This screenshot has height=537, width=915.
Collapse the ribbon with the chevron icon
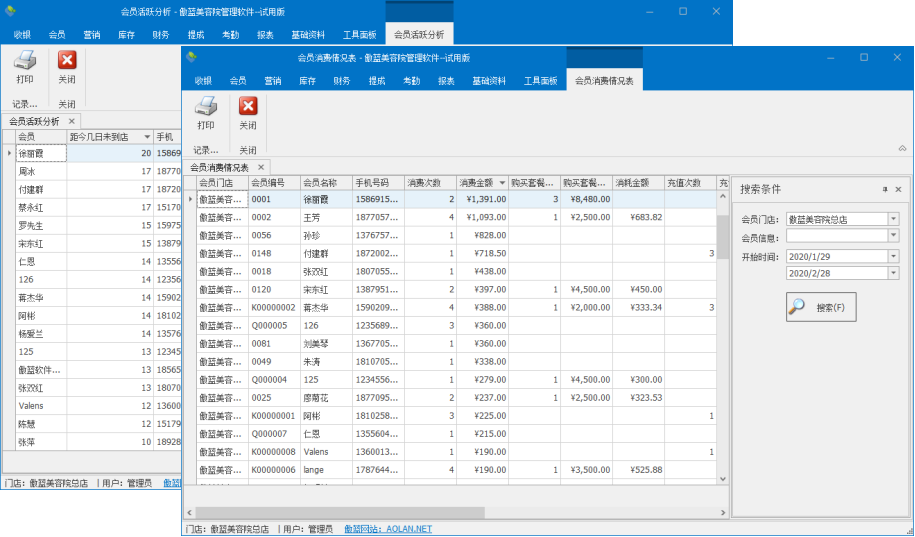(902, 149)
